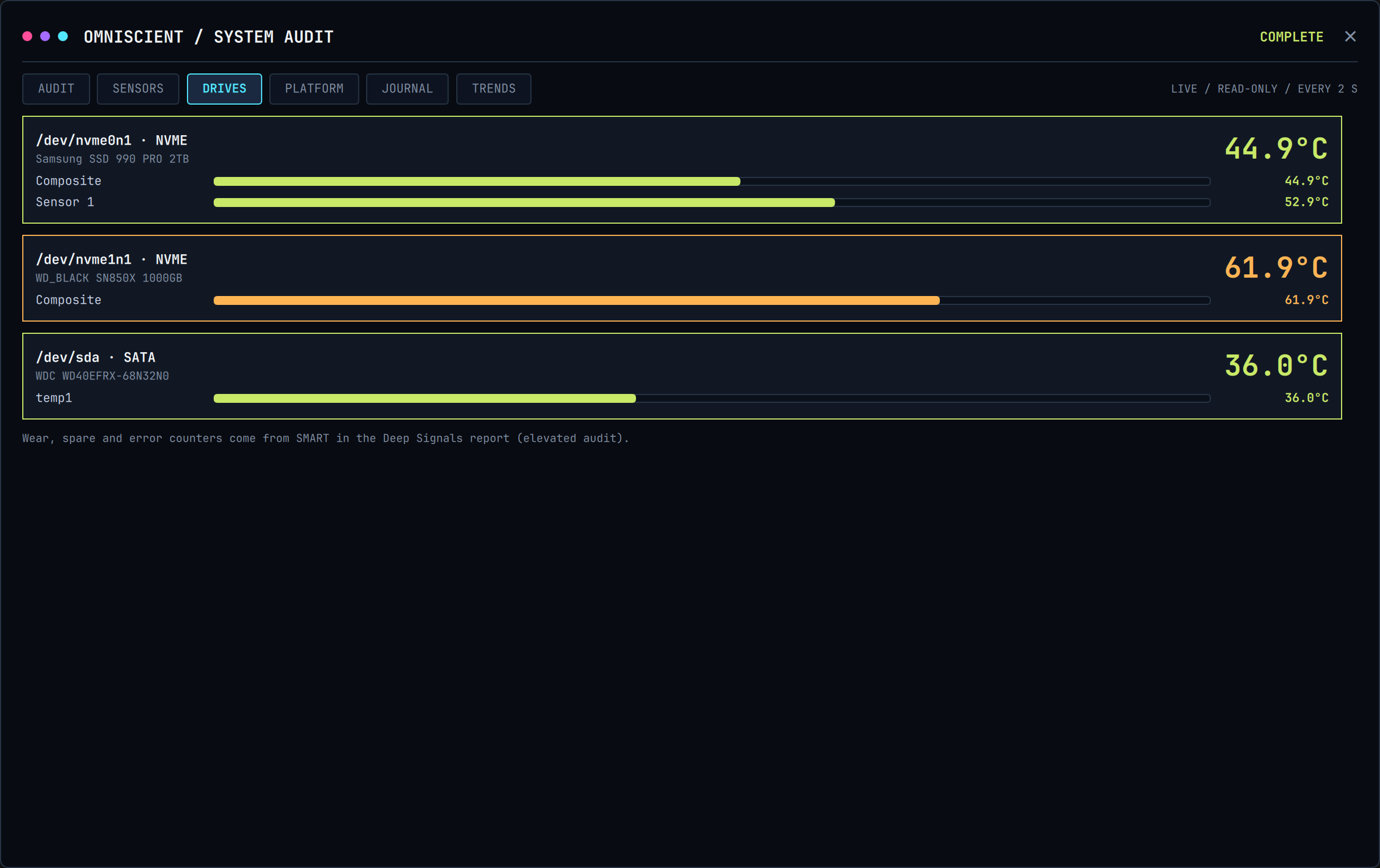Select the /dev/sda · SATA heading
The width and height of the screenshot is (1380, 868).
point(95,358)
